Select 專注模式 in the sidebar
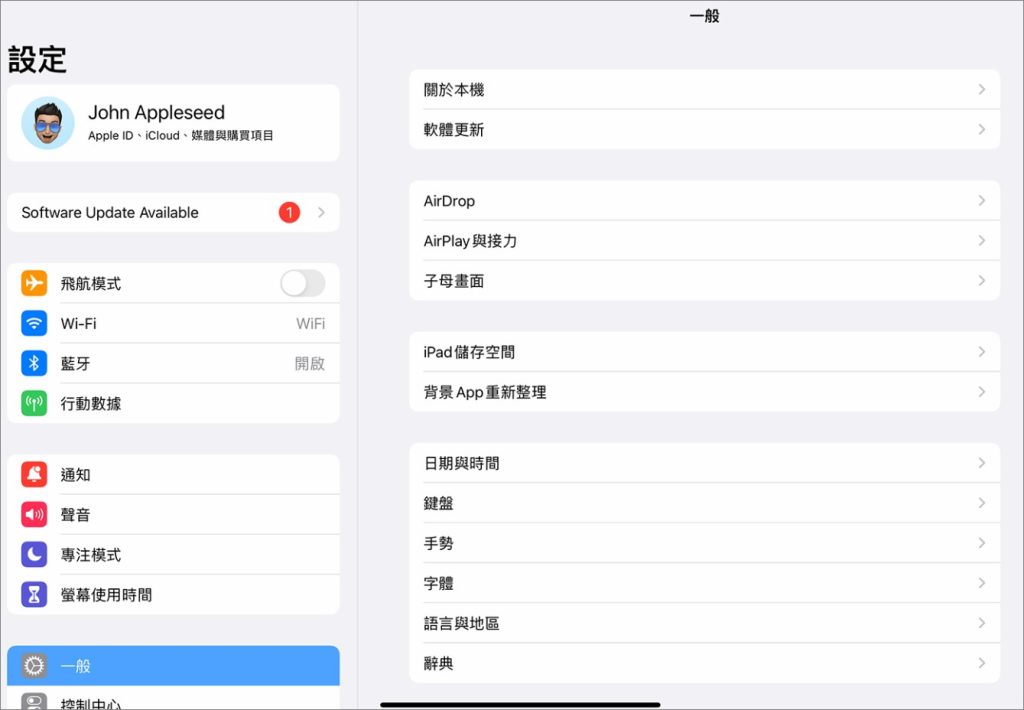1024x710 pixels. pyautogui.click(x=174, y=555)
